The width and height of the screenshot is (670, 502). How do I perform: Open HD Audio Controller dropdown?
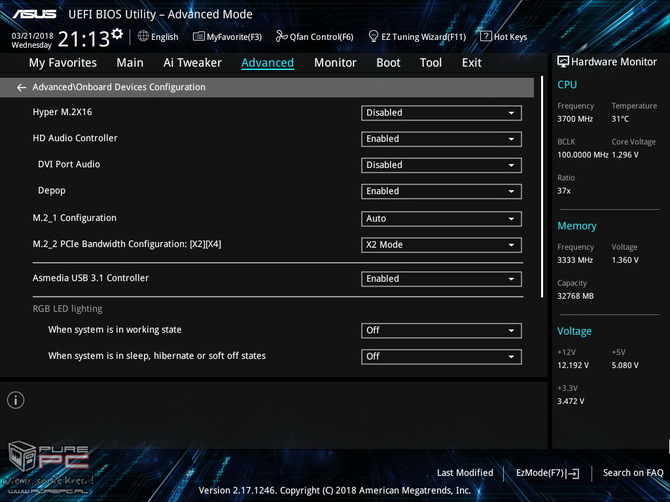point(441,139)
